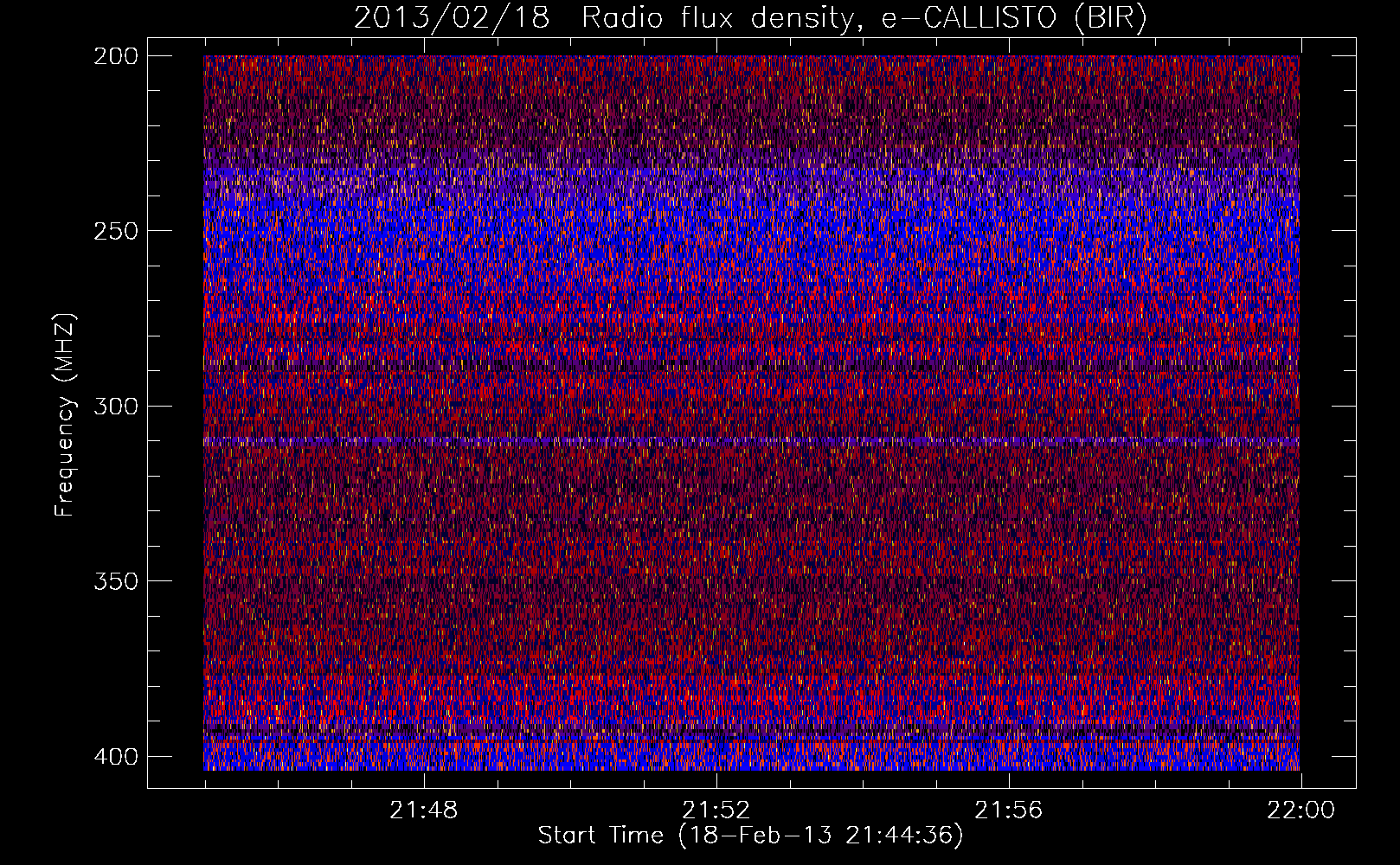Viewport: 1400px width, 865px height.
Task: Click the 250 frequency tick label
Action: coord(115,231)
